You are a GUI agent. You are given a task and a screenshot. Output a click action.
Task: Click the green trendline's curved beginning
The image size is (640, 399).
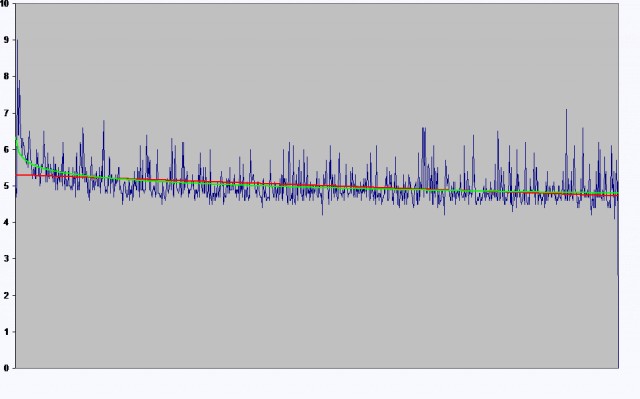pyautogui.click(x=20, y=156)
